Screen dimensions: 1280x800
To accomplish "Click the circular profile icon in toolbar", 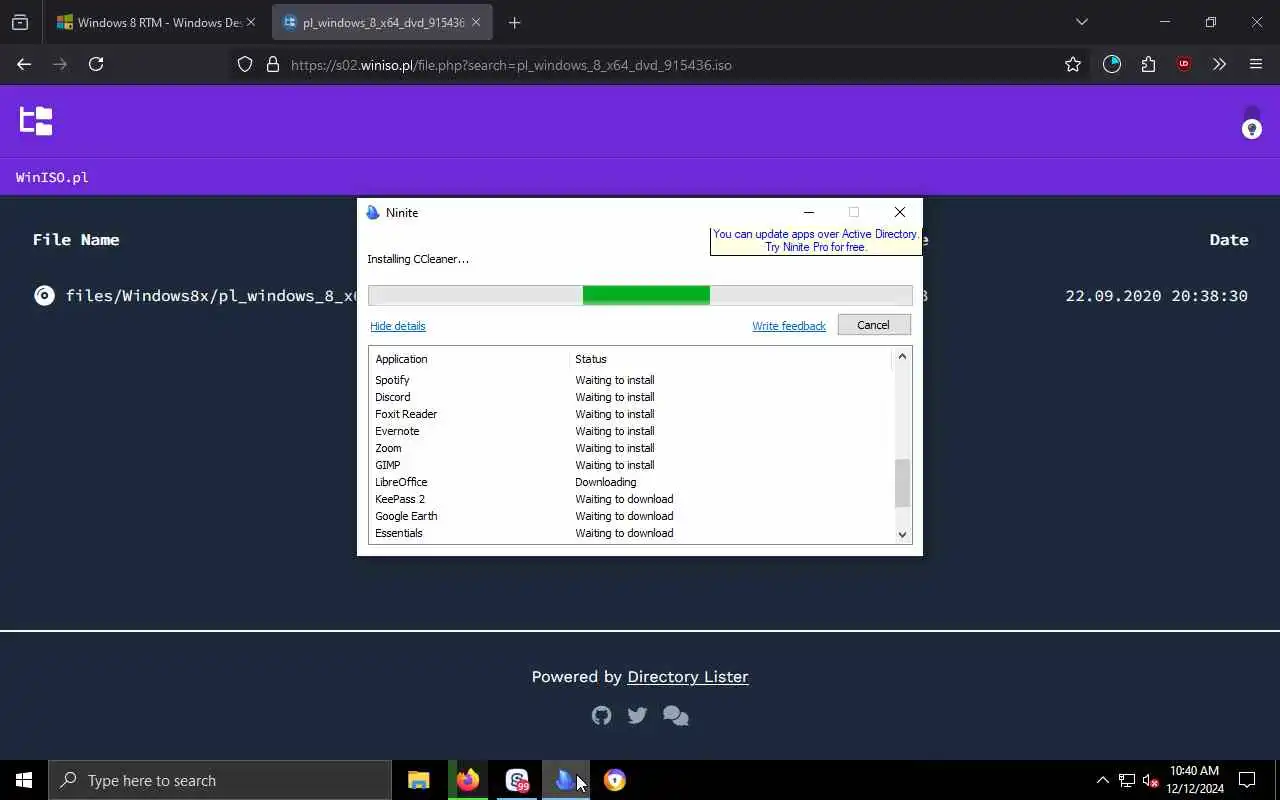I will (1112, 64).
